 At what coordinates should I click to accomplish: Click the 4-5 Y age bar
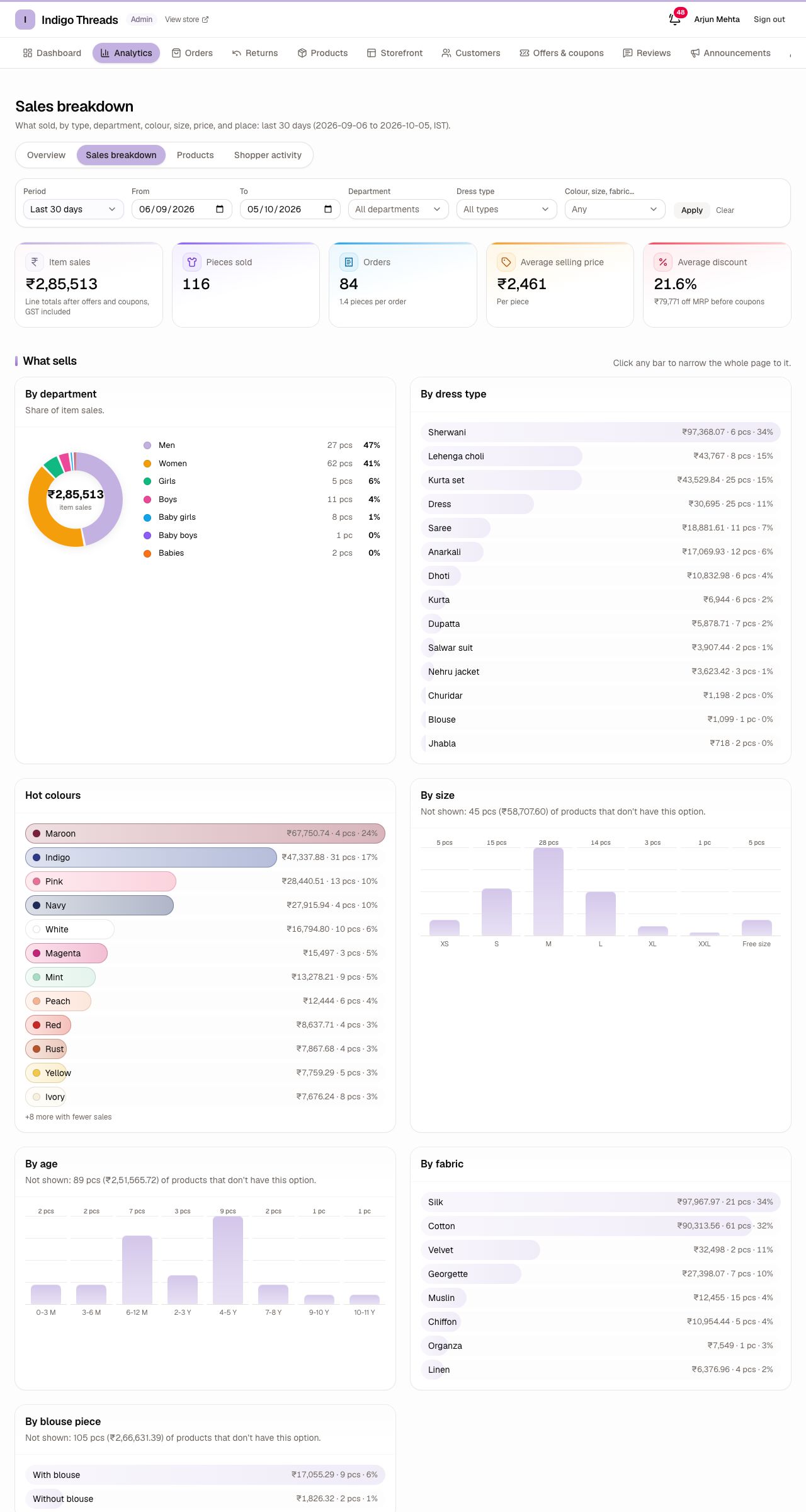(228, 1260)
